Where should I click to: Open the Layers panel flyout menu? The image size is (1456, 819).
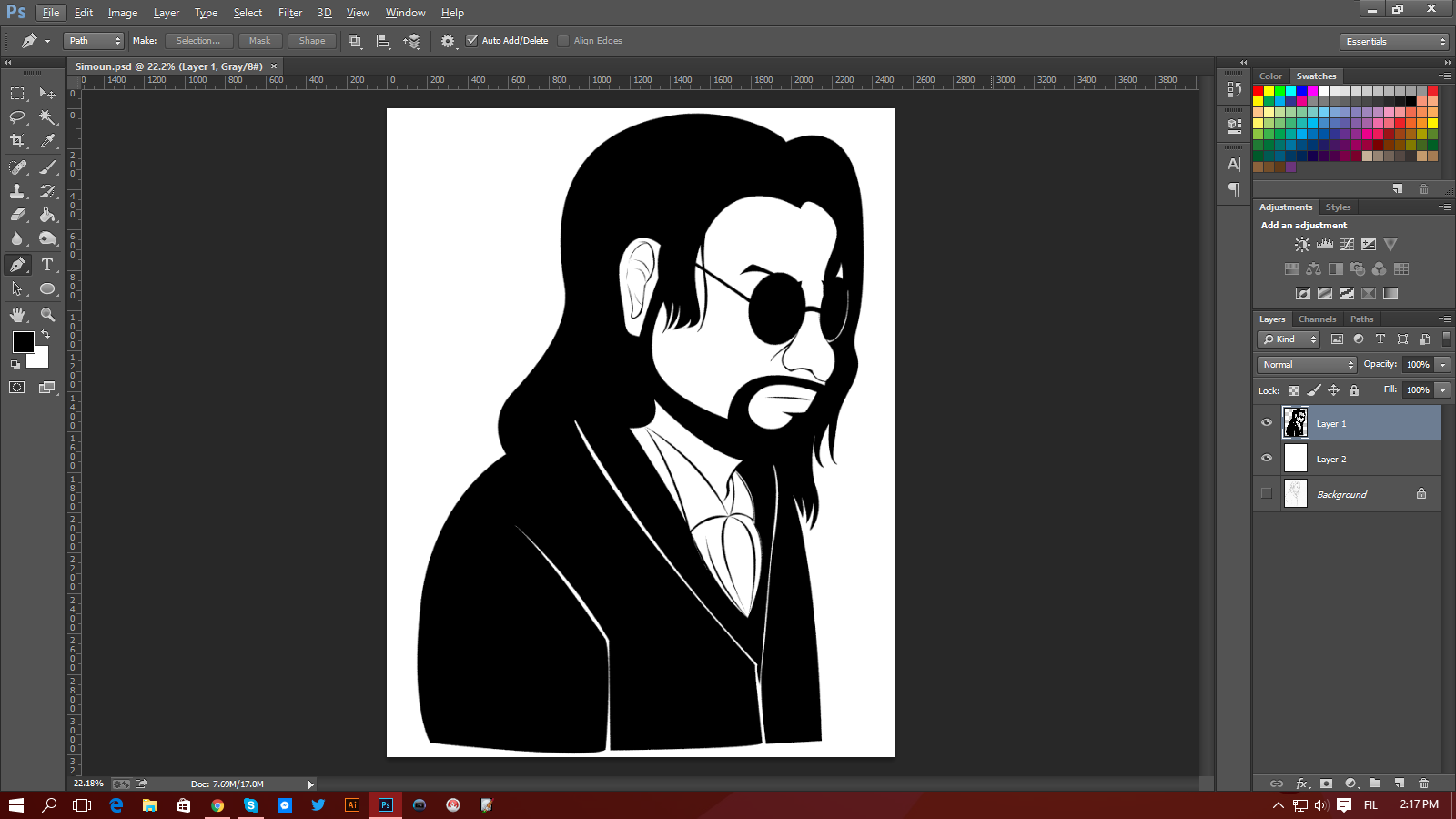[1445, 319]
